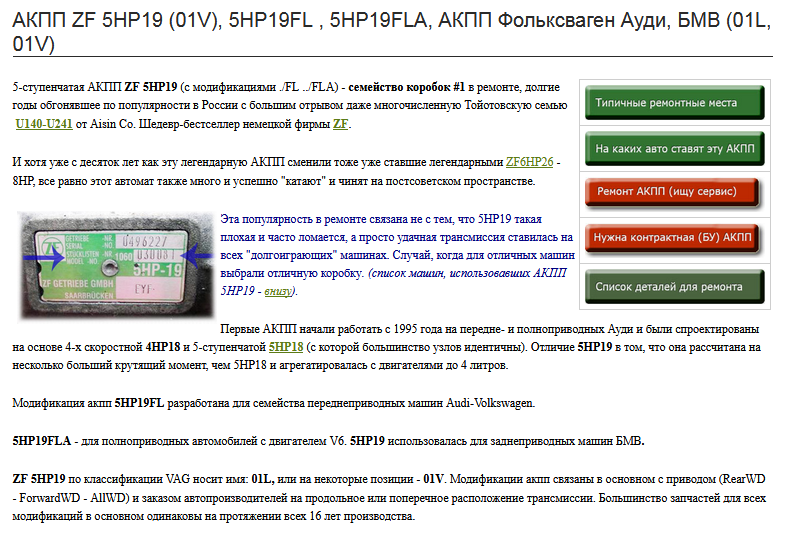Click the 'Типичные ремонтные места' green button
The width and height of the screenshot is (785, 536).
(674, 103)
